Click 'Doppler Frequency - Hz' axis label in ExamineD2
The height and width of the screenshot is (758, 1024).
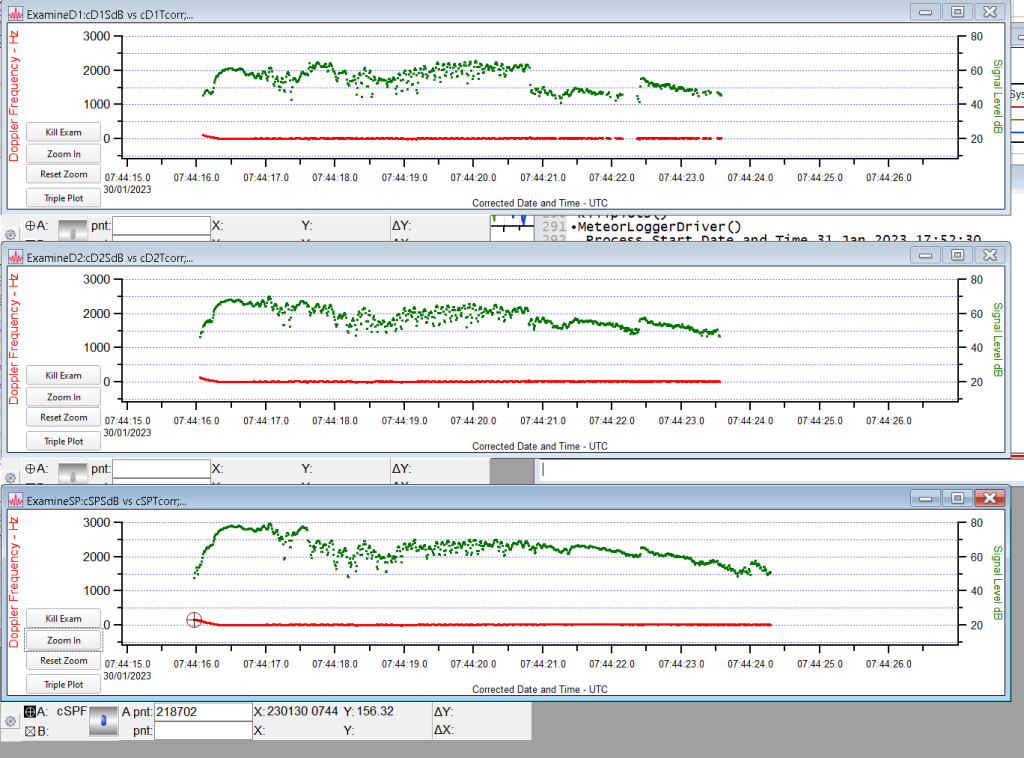[14, 339]
